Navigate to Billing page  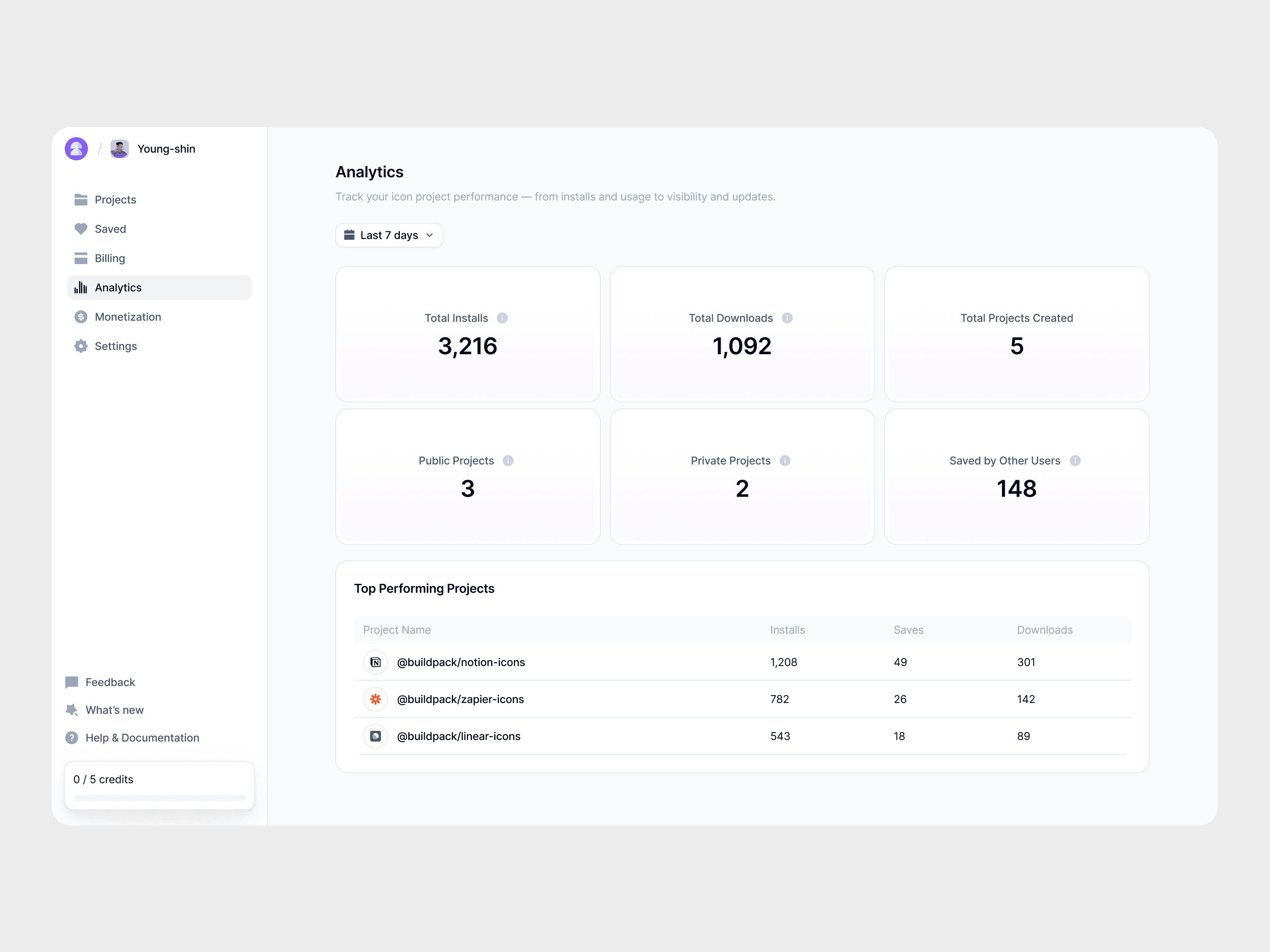(x=109, y=258)
